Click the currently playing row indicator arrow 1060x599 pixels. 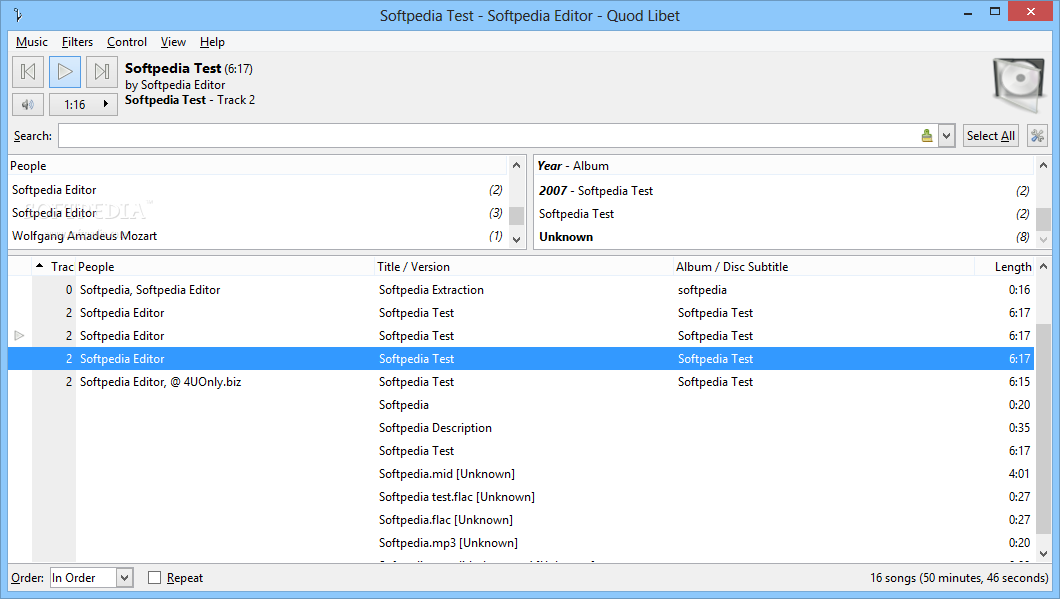coord(20,336)
